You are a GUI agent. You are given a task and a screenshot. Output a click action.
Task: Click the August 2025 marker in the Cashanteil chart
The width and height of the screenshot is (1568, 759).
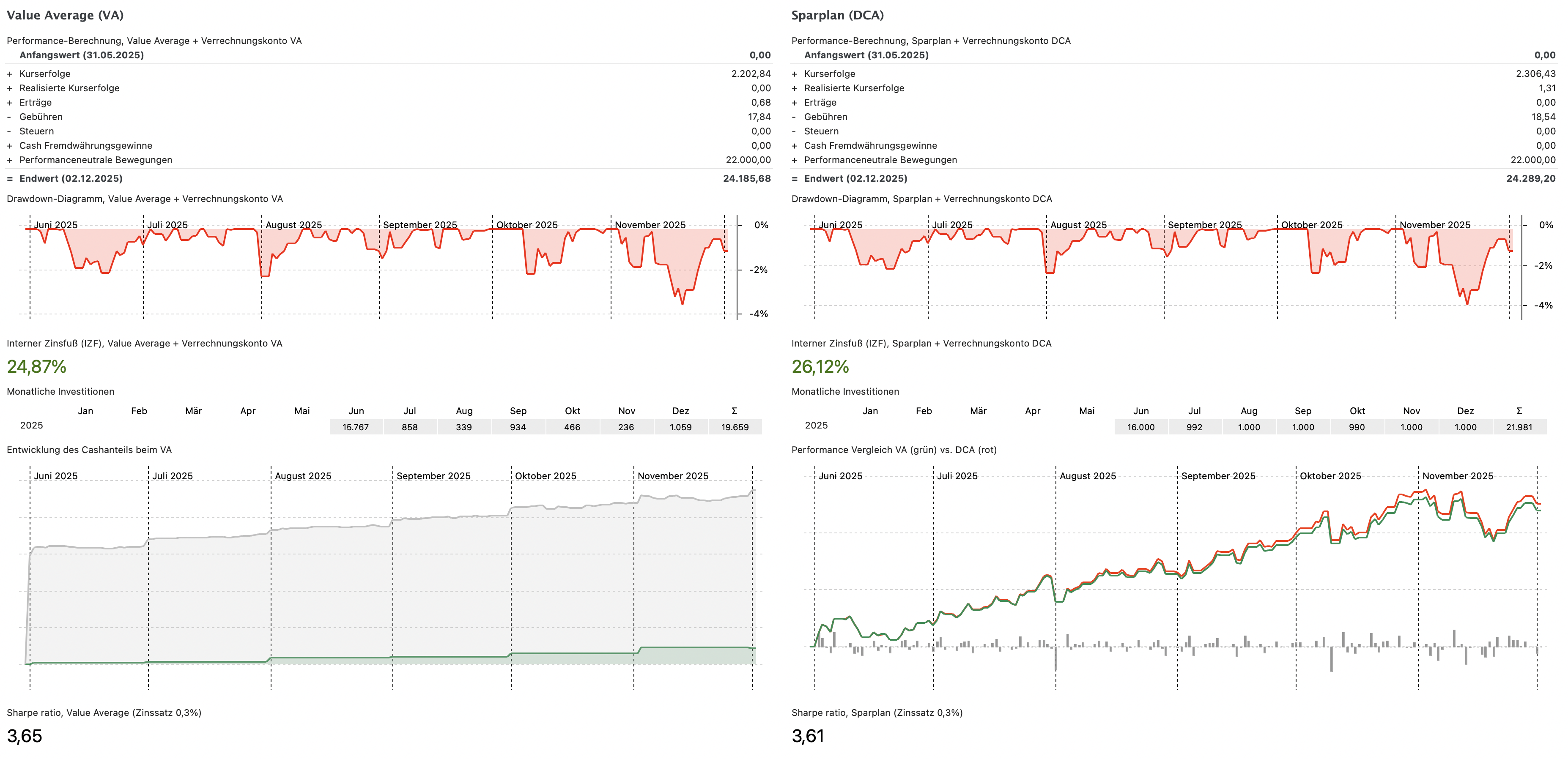tap(302, 476)
